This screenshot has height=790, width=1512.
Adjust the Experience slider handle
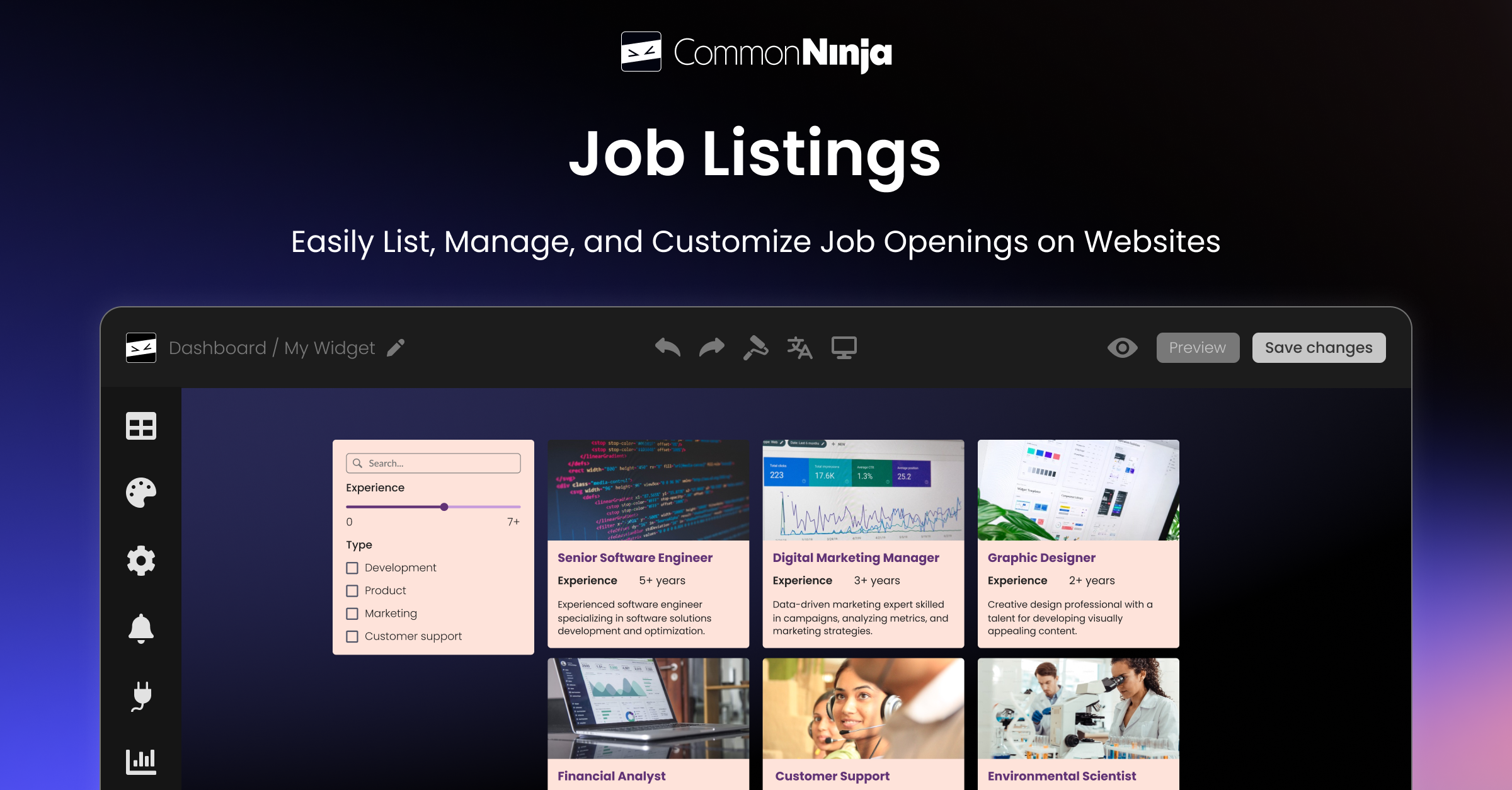444,507
